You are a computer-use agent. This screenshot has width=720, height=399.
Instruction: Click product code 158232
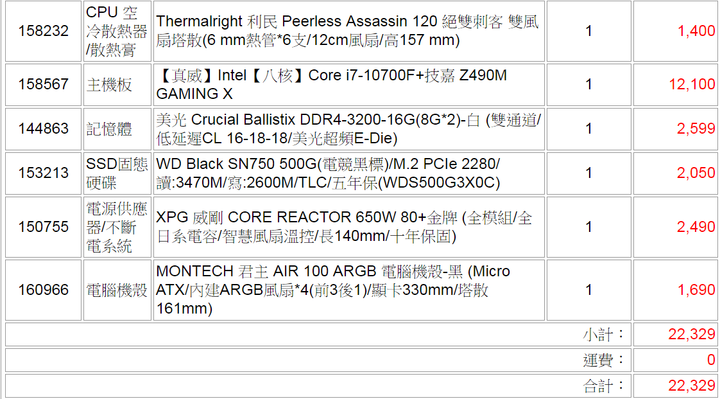(43, 31)
